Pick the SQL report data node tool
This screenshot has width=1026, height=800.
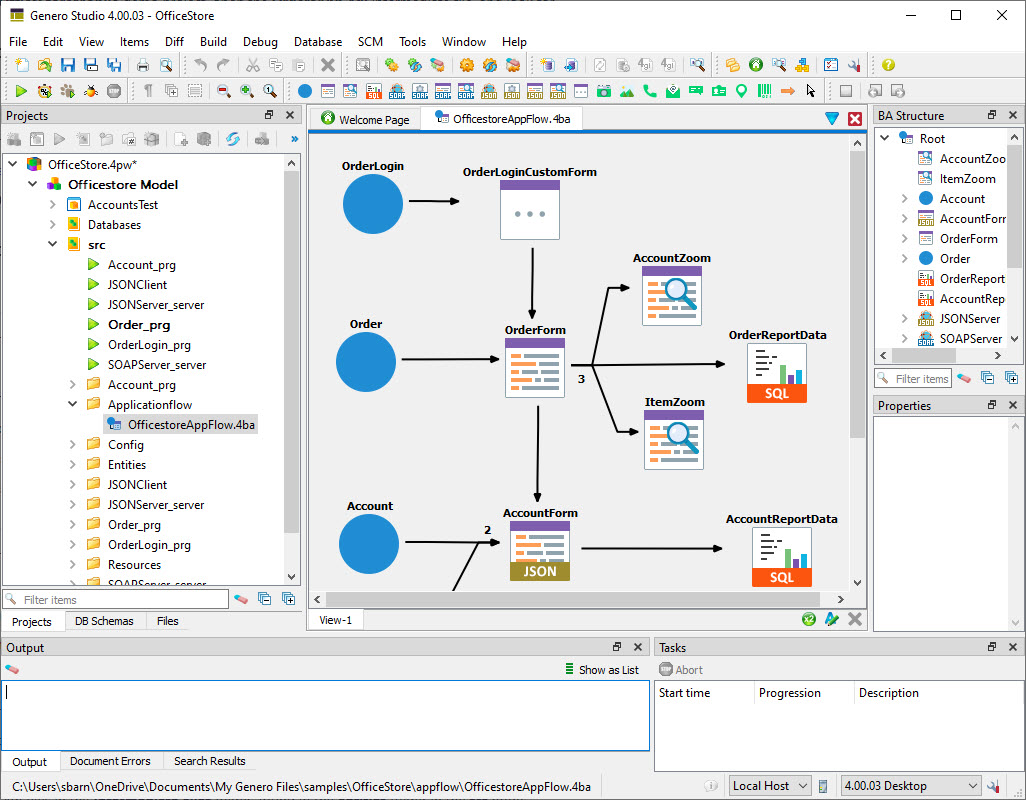[373, 92]
